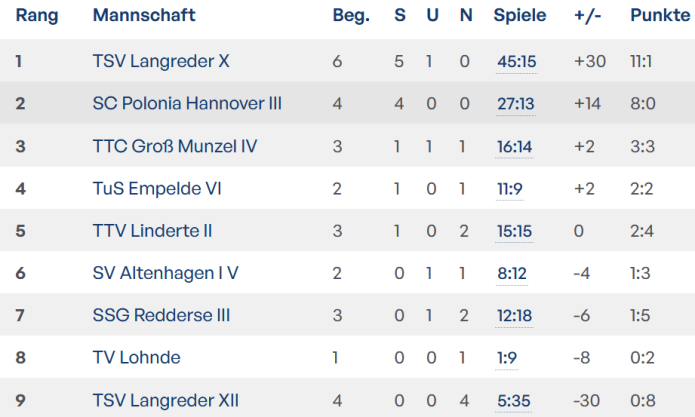Open TSV Langreder X team link
Viewport: 695px width, 417px height.
coord(161,62)
